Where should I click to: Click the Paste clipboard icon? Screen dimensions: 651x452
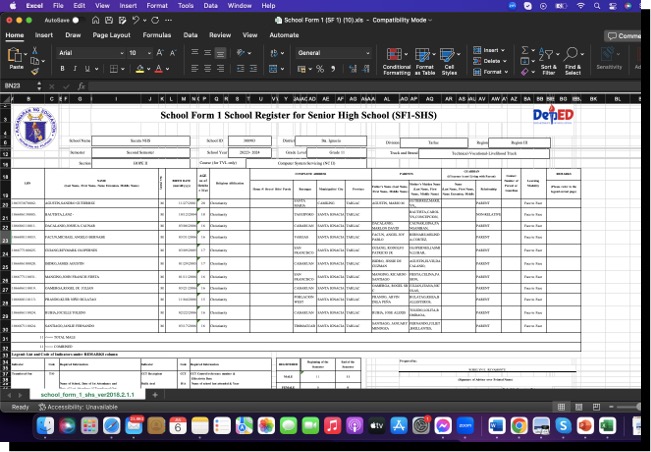pyautogui.click(x=15, y=55)
